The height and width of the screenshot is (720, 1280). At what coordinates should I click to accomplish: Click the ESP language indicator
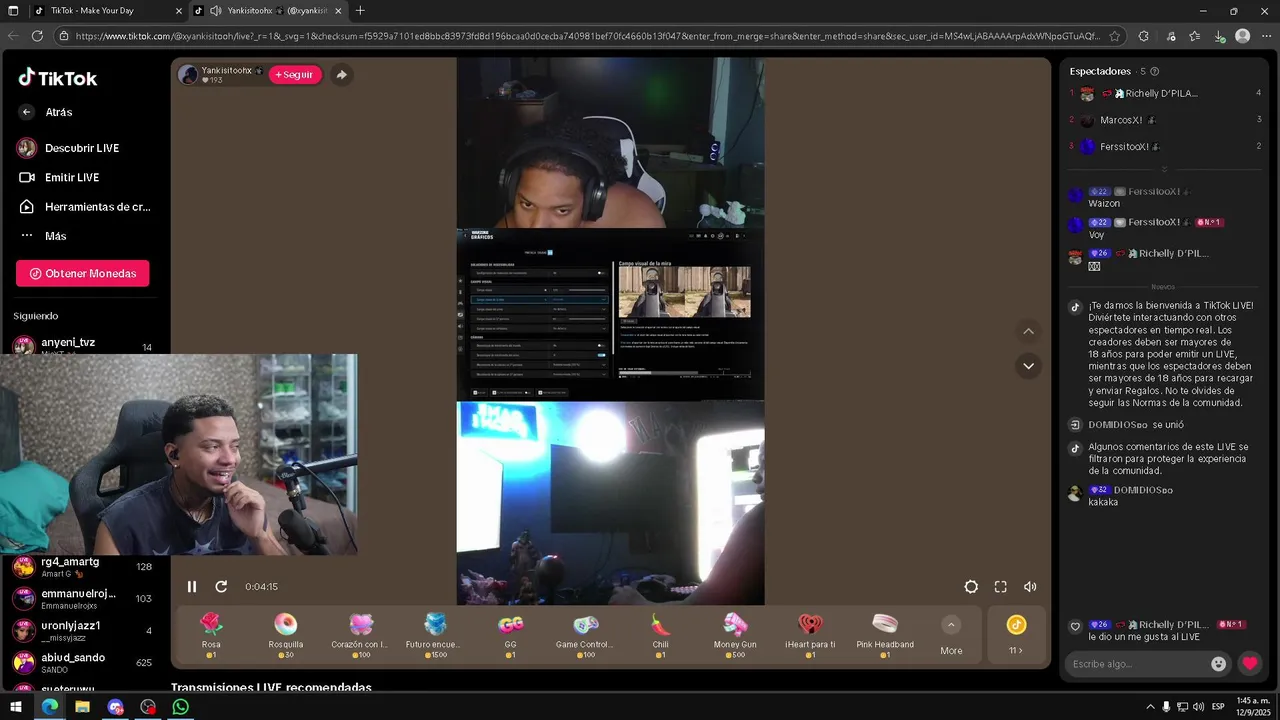1218,707
